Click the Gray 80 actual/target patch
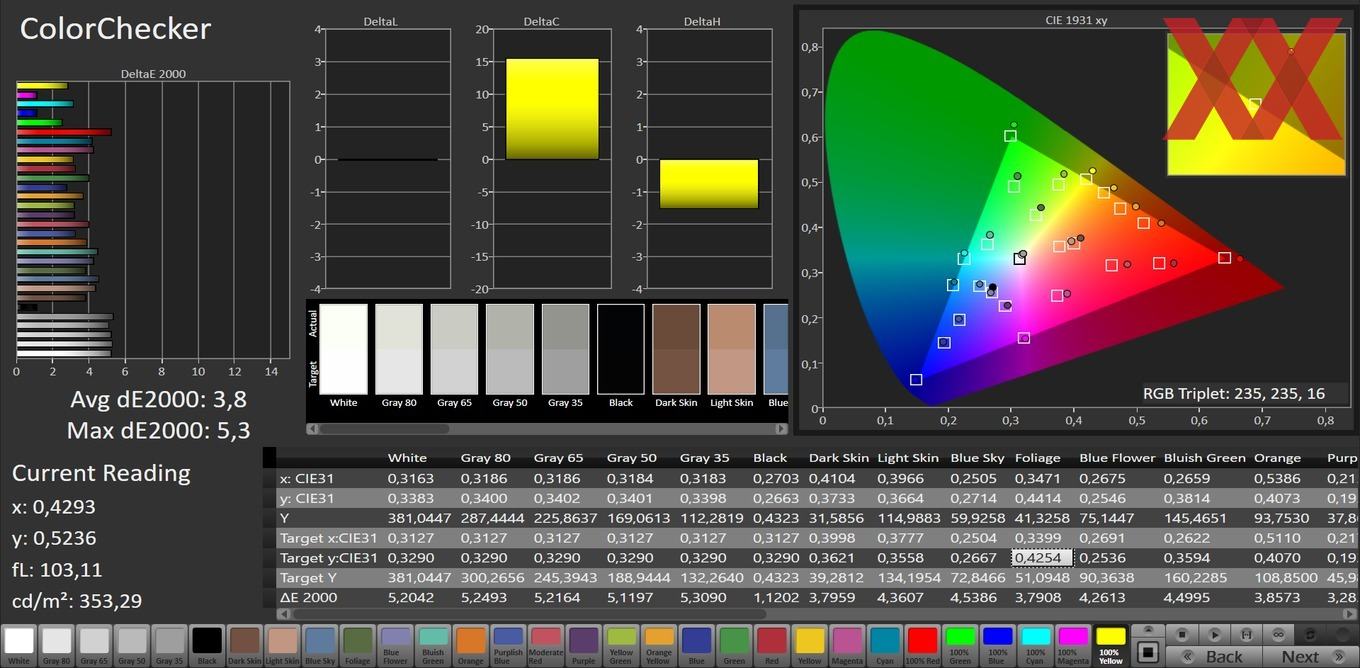Viewport: 1360px width, 668px height. pyautogui.click(x=399, y=349)
